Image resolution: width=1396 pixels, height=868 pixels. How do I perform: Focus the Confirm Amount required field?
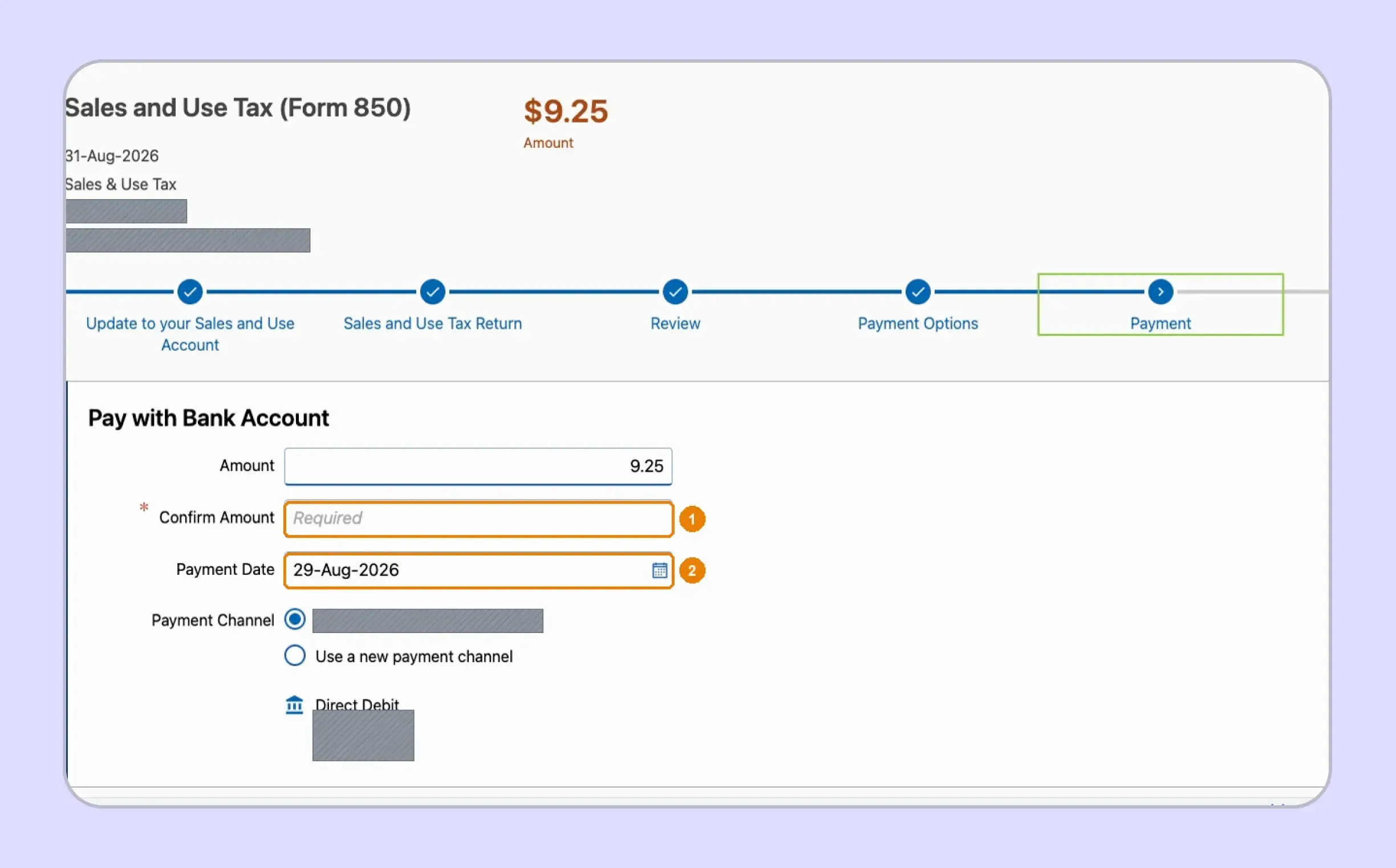click(478, 518)
